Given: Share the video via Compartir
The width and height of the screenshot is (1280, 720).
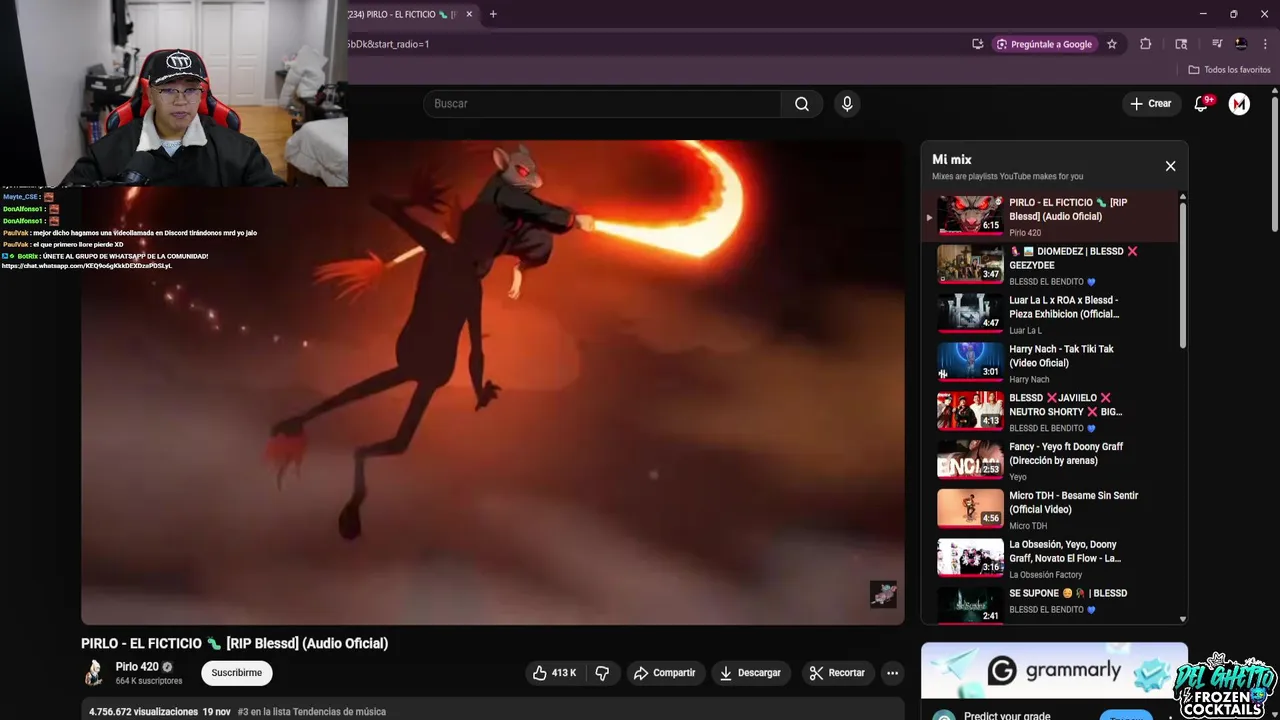Looking at the screenshot, I should 664,673.
